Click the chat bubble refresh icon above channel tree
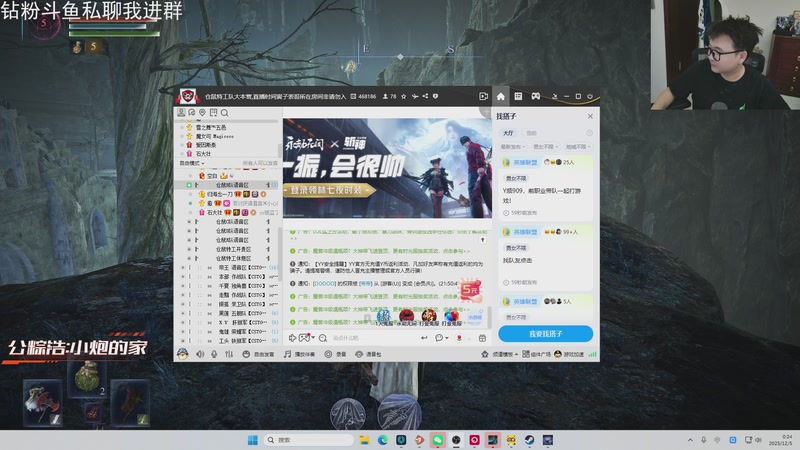The image size is (800, 450). (191, 113)
